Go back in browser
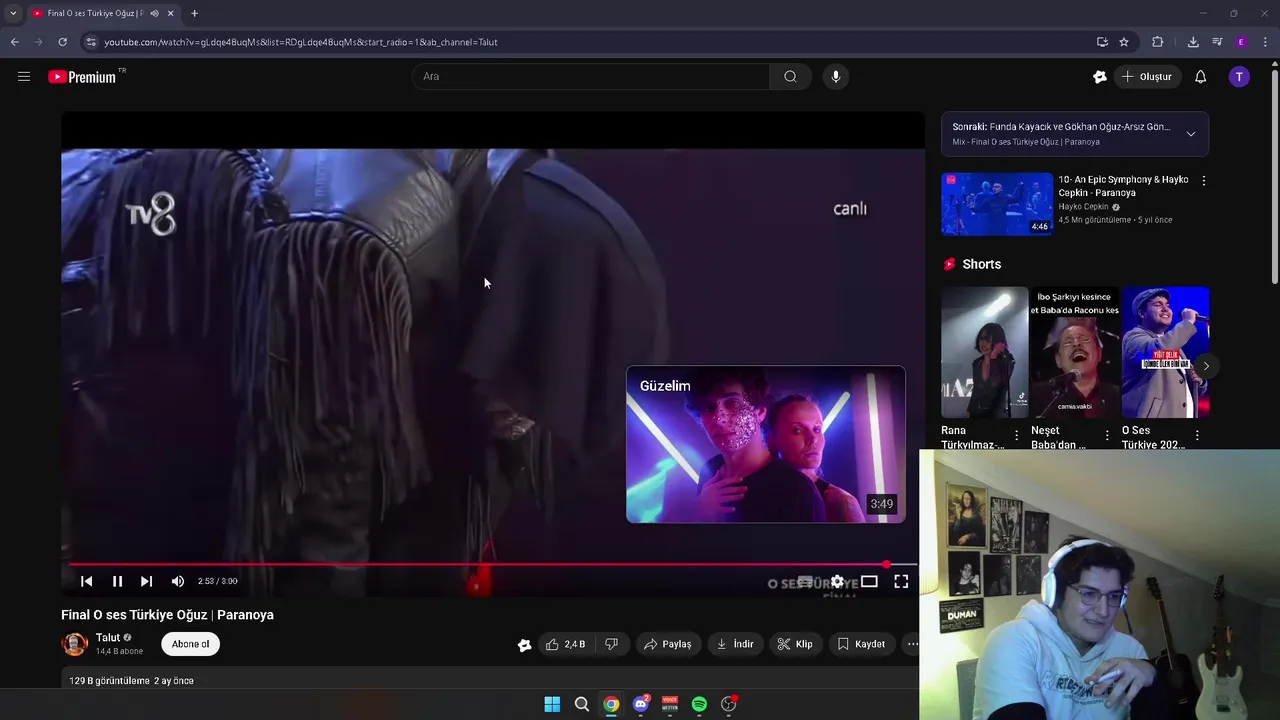Viewport: 1280px width, 720px height. point(14,42)
